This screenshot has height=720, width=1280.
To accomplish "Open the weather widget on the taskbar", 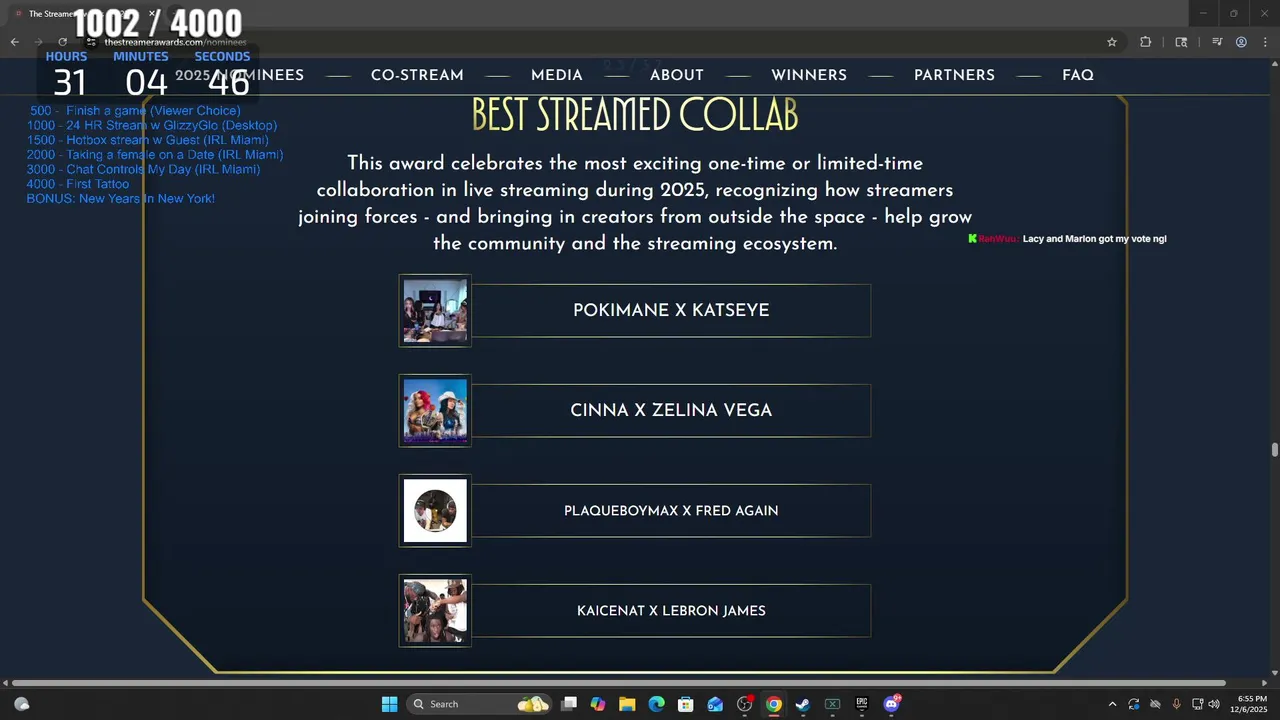I will pyautogui.click(x=22, y=704).
